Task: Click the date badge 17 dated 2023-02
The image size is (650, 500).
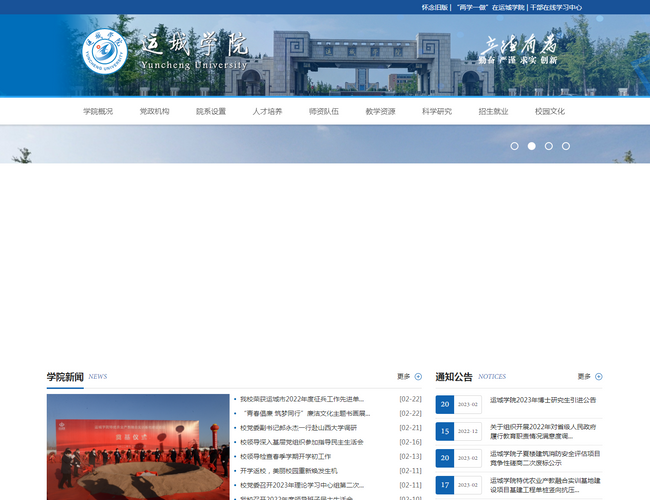Action: click(445, 485)
